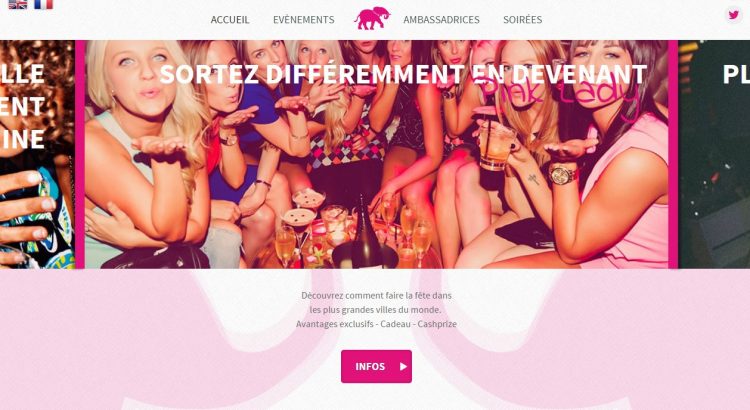
Task: Select the French flag language icon
Action: point(44,4)
